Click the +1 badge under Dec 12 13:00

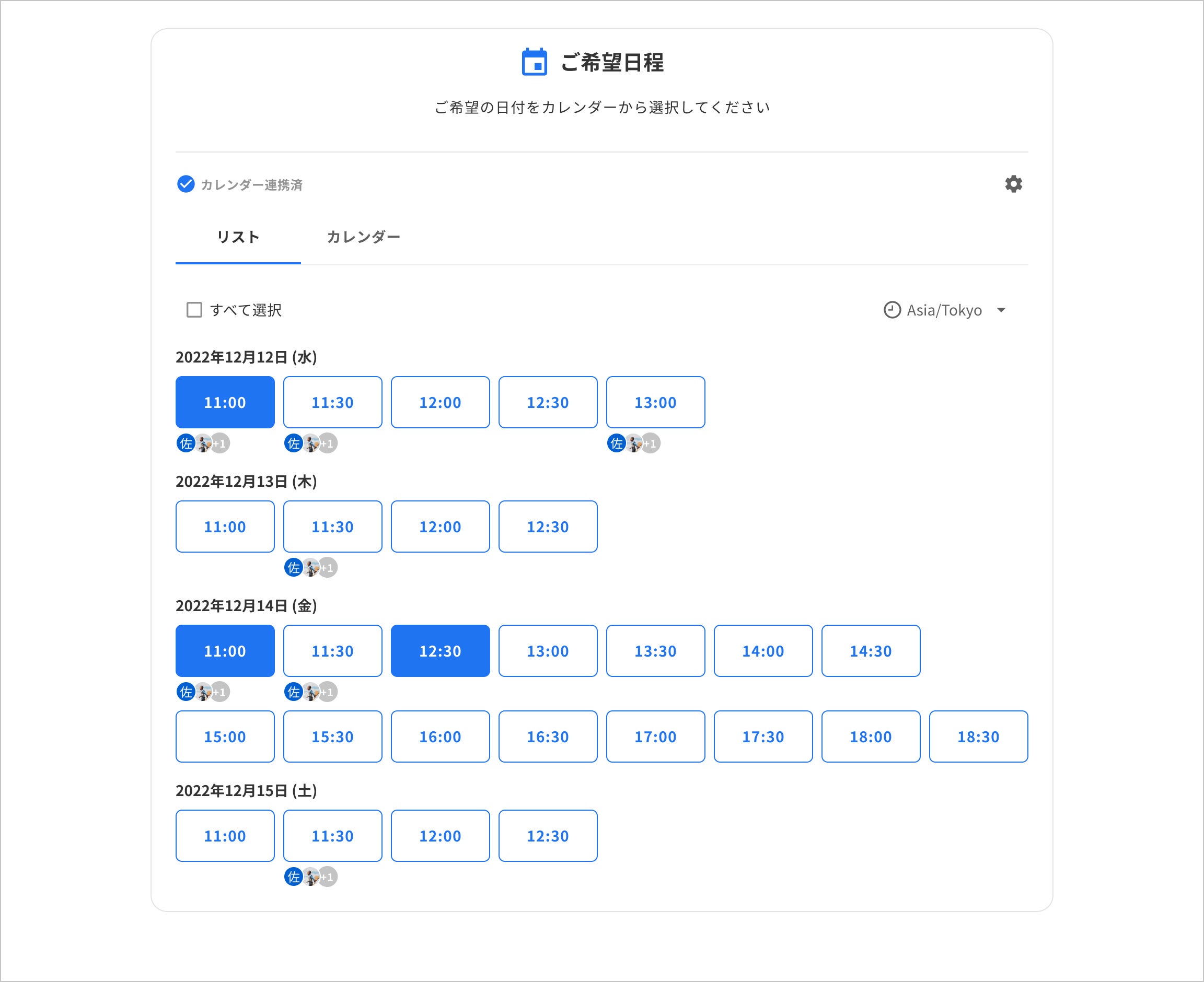[651, 443]
